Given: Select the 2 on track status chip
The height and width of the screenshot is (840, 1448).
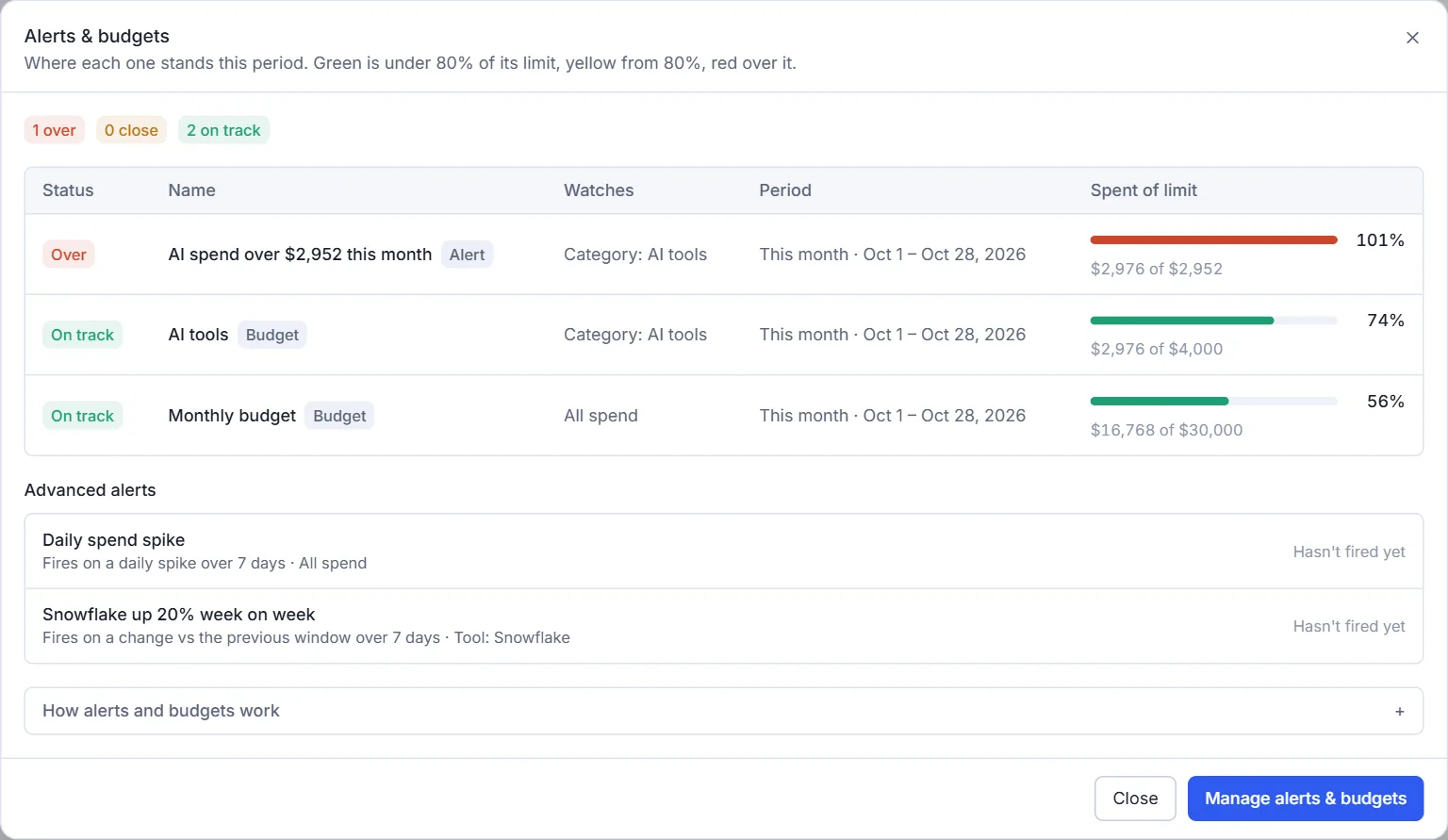Looking at the screenshot, I should click(223, 130).
